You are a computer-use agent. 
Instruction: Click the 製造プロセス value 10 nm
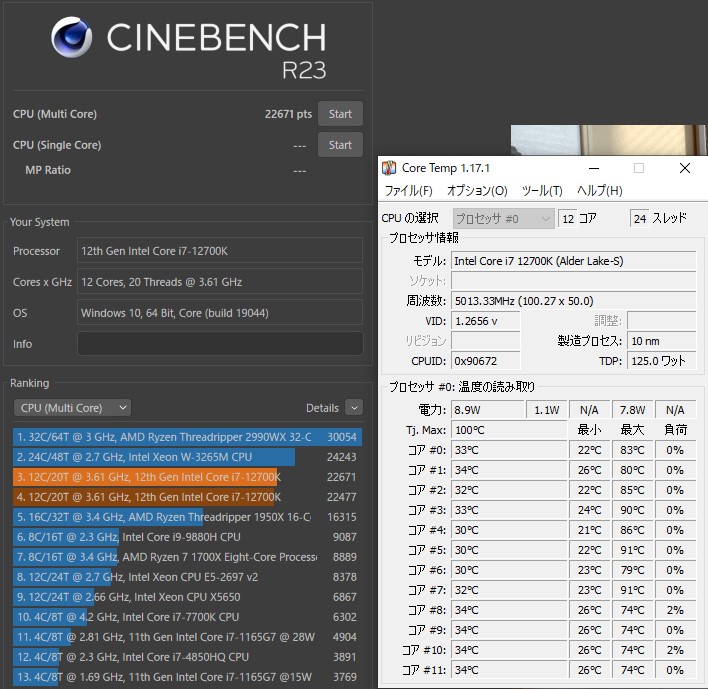[661, 341]
